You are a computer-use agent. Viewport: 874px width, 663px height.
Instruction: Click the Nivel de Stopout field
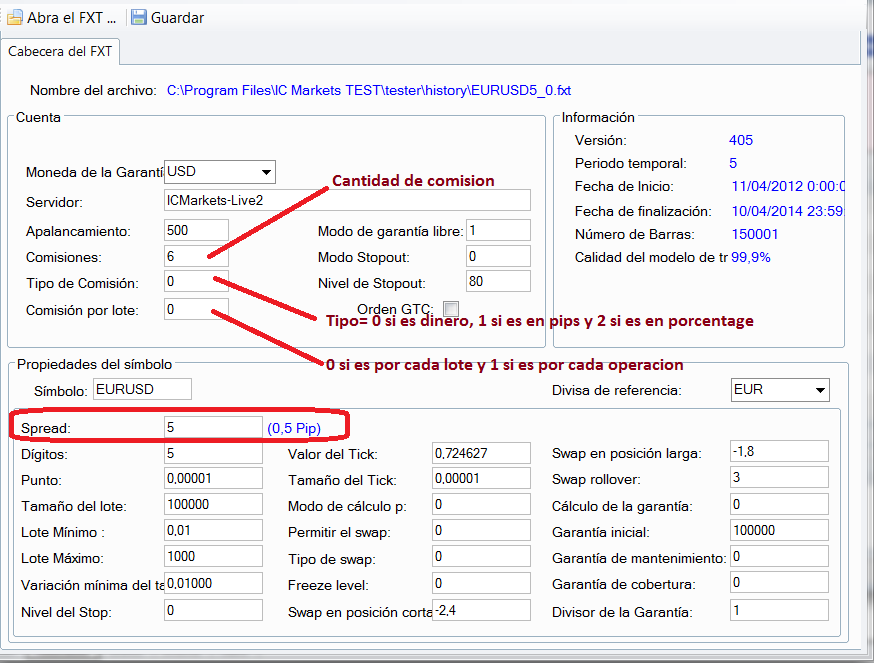pyautogui.click(x=497, y=282)
